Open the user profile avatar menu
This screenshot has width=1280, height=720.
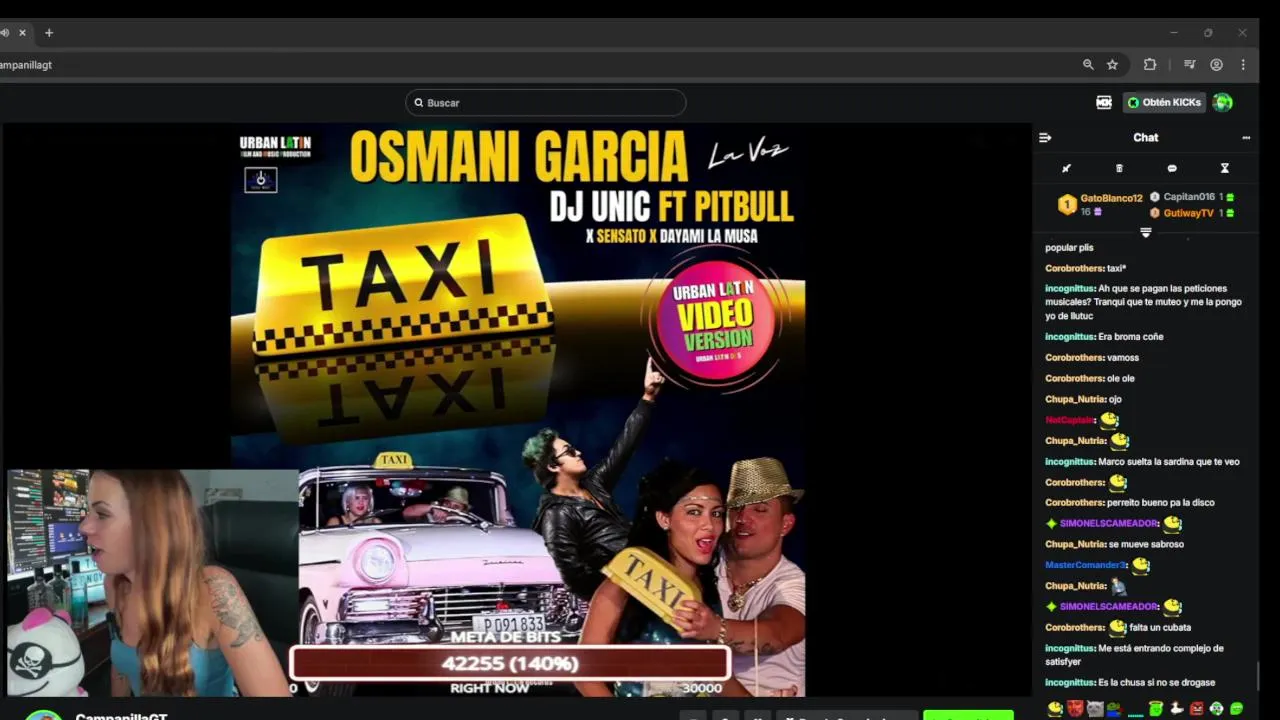click(x=1222, y=102)
